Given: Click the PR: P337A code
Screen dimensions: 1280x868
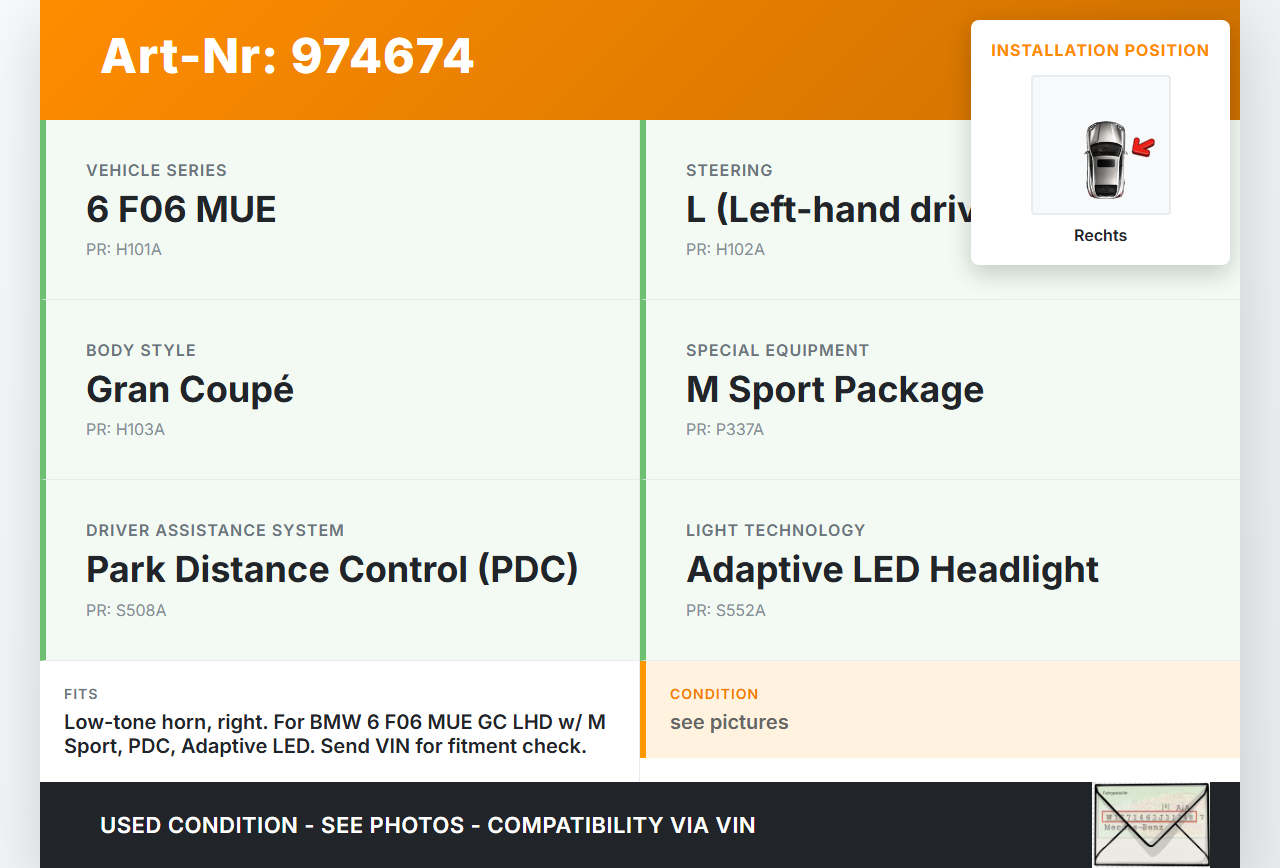Looking at the screenshot, I should tap(724, 429).
